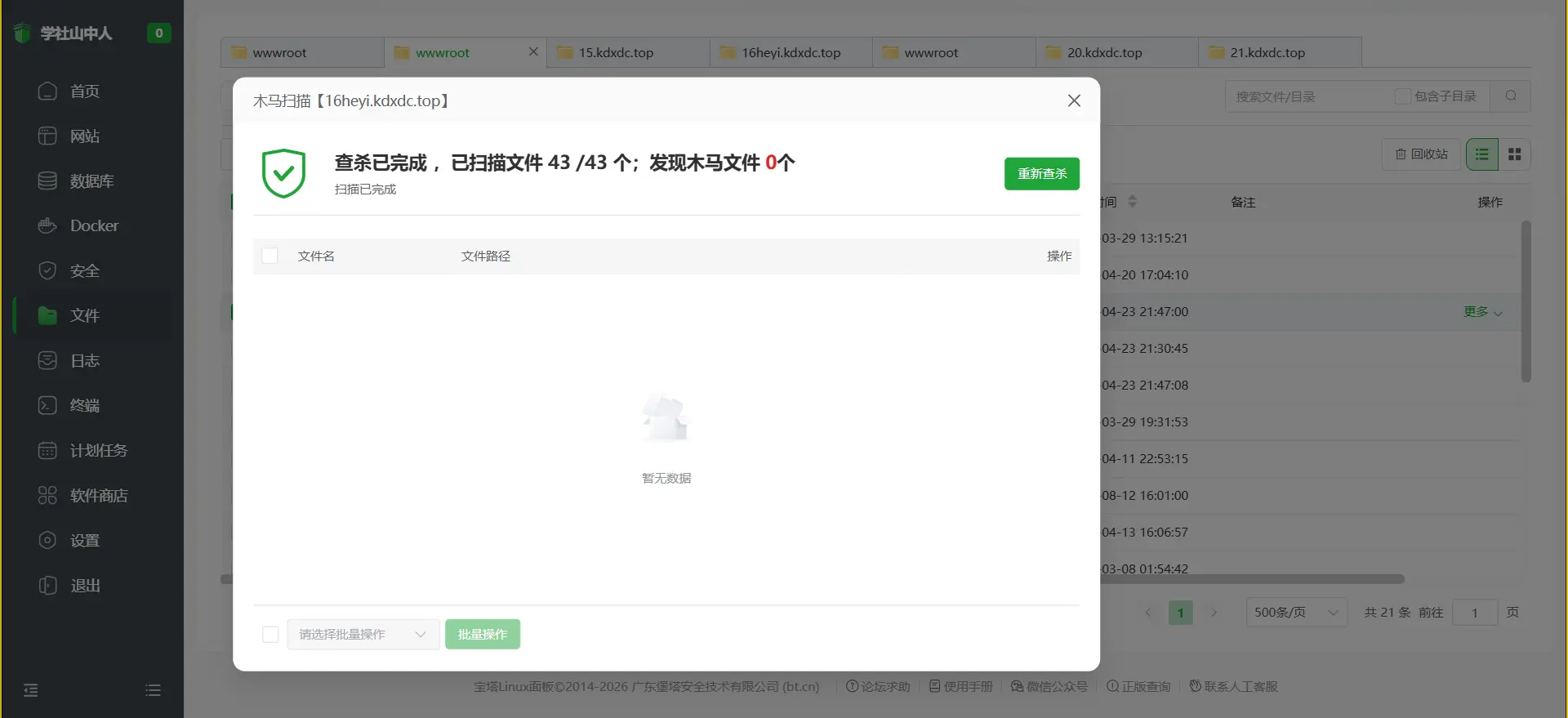Click the vertical scrollbar of file list
Image resolution: width=1568 pixels, height=718 pixels.
pyautogui.click(x=1526, y=301)
